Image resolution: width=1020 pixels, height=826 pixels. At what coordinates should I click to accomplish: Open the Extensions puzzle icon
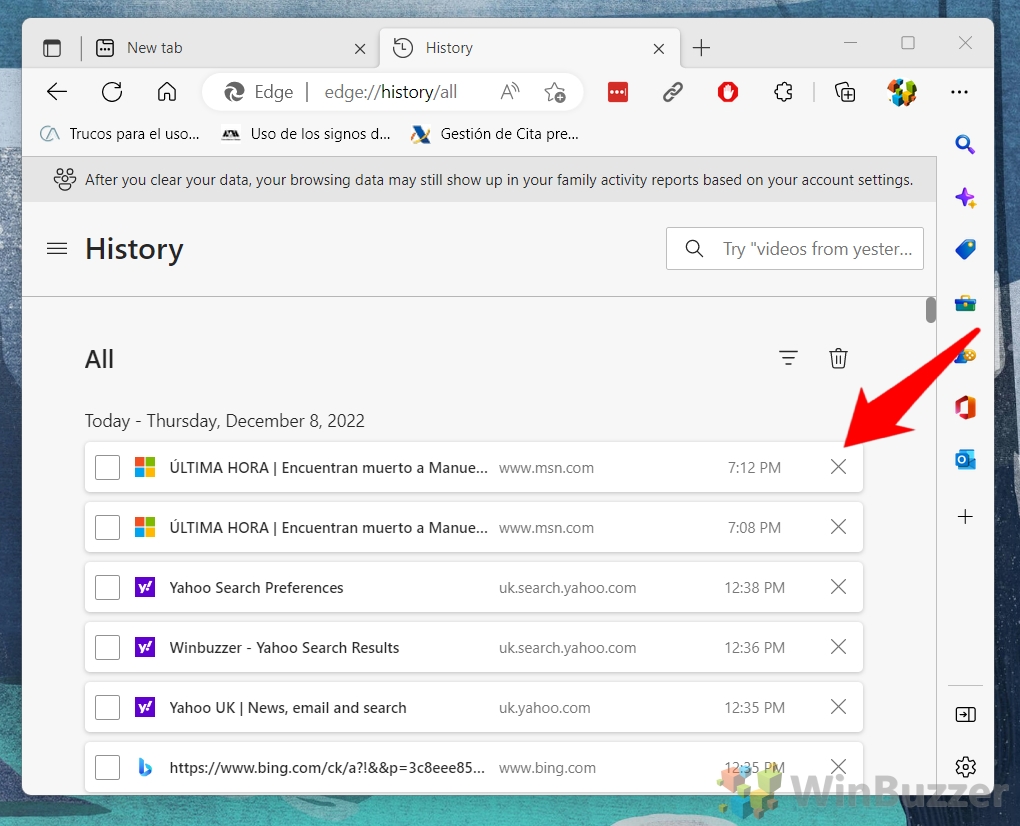783,91
